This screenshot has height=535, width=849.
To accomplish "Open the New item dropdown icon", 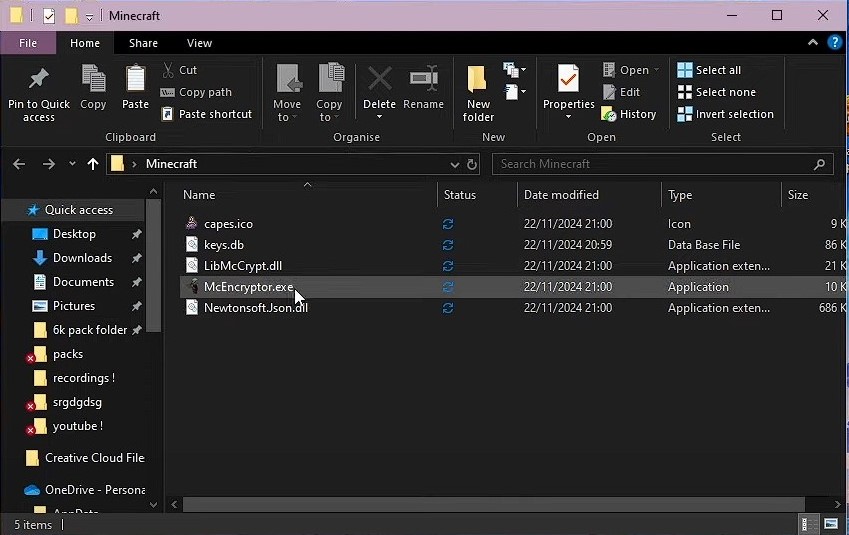I will click(514, 69).
